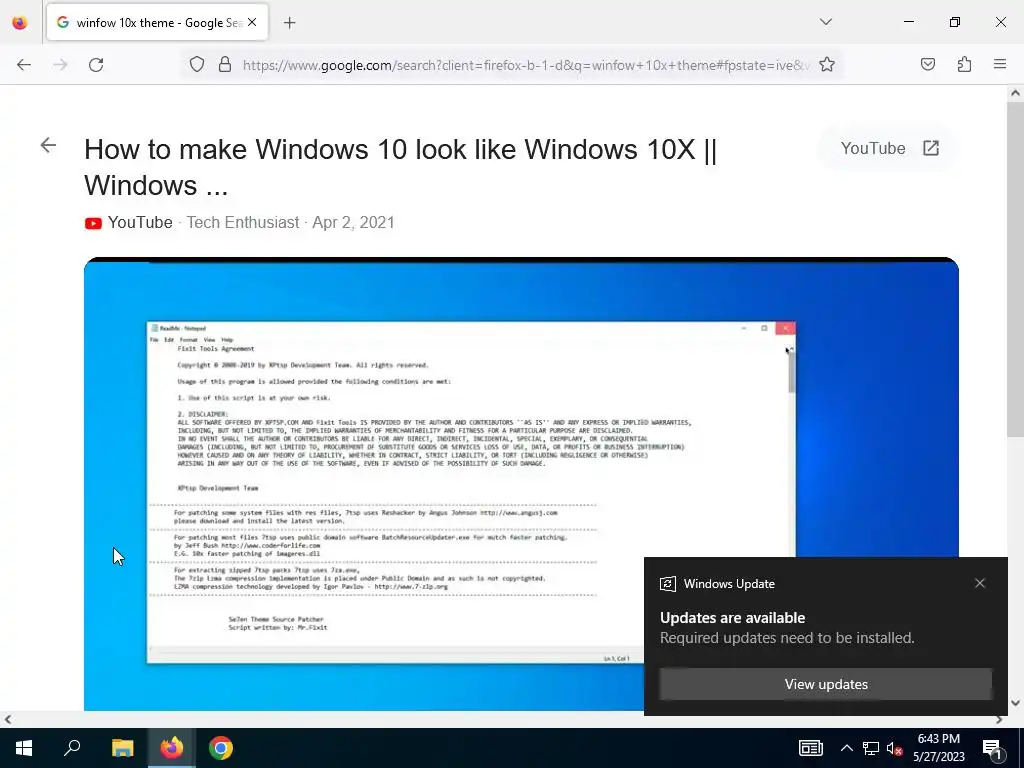Open taskbar search magnifier
The height and width of the screenshot is (768, 1024).
(x=72, y=748)
